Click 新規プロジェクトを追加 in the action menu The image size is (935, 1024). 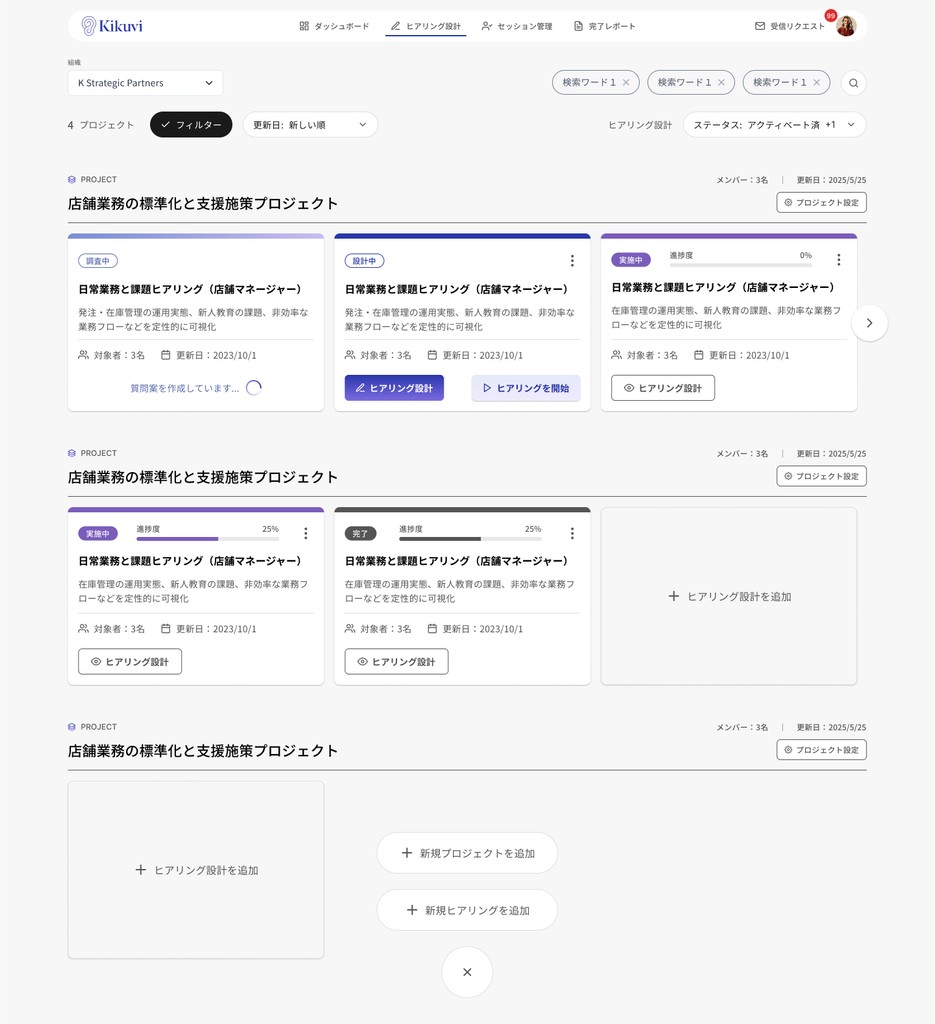tap(467, 852)
